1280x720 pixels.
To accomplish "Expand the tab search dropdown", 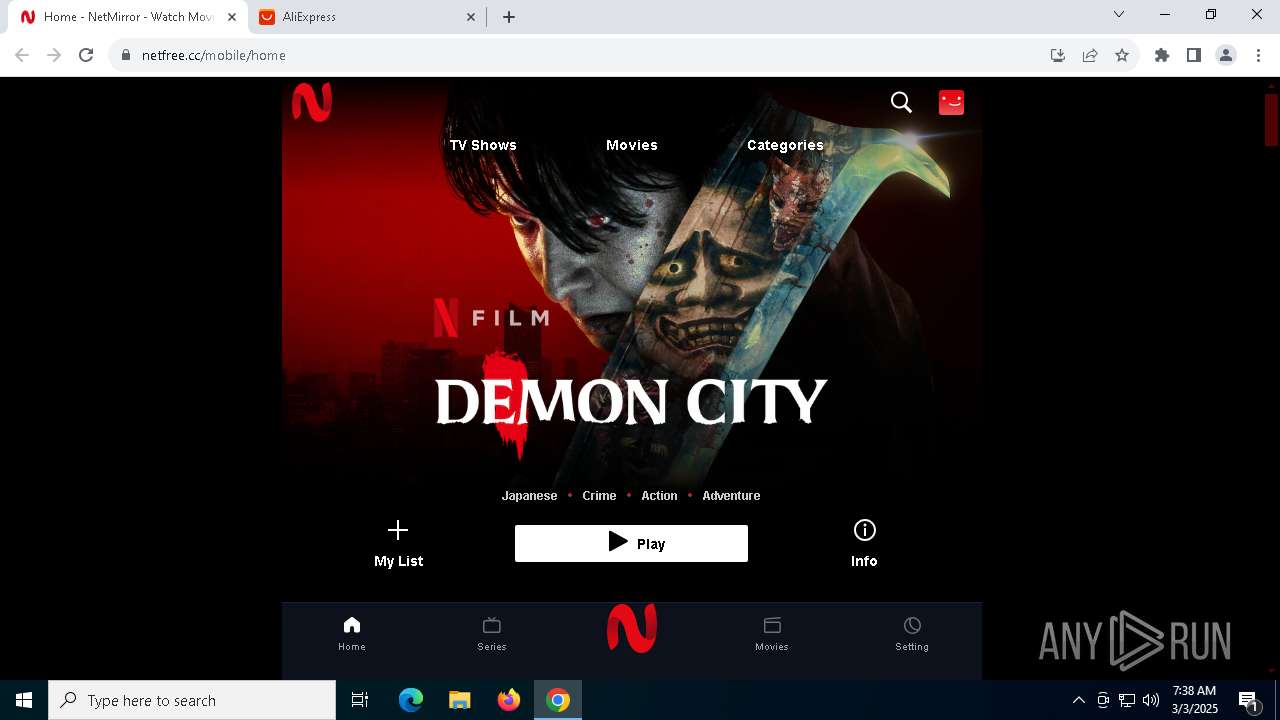I will (x=1119, y=14).
